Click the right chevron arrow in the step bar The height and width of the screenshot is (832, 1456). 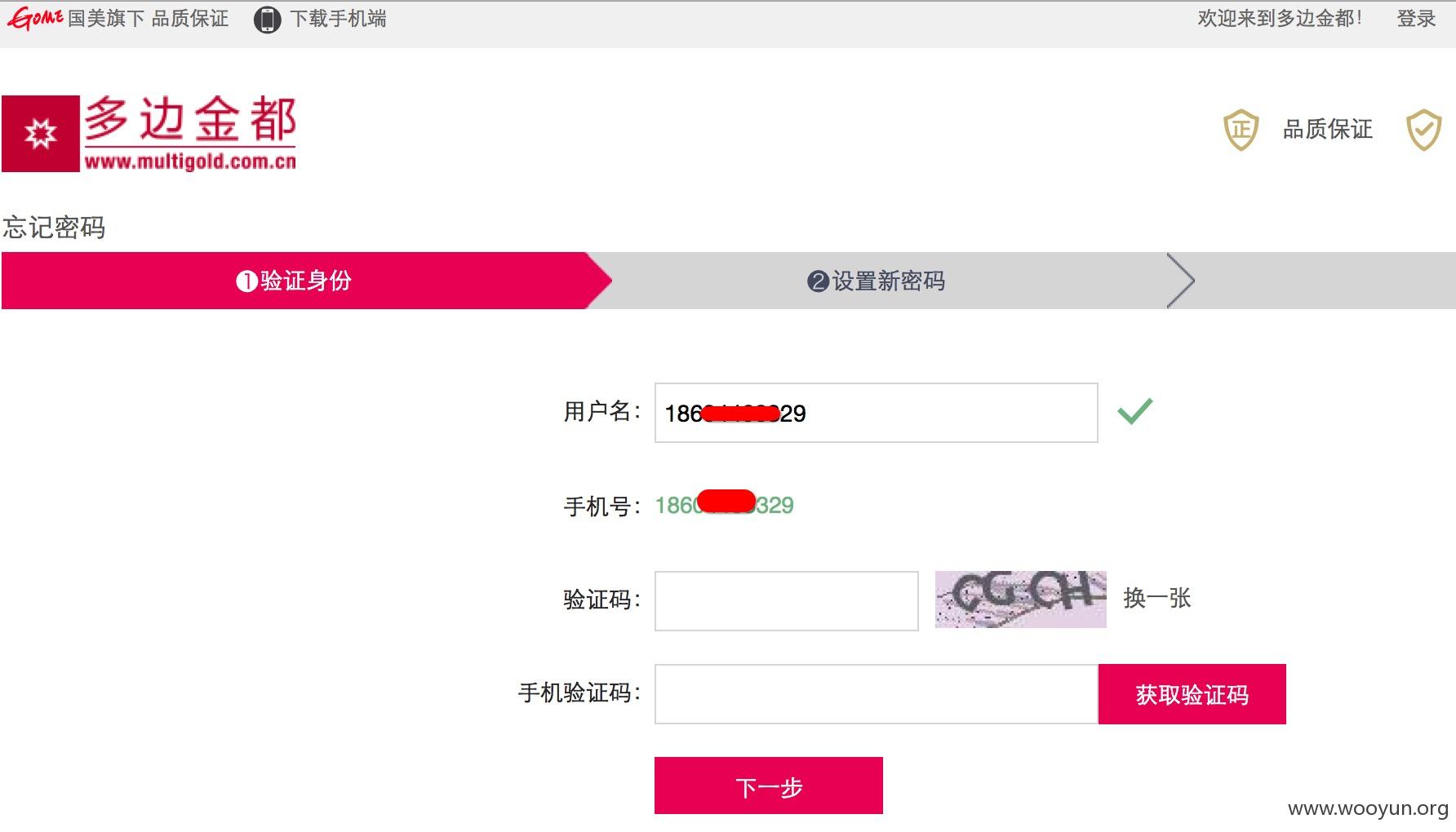point(1181,281)
